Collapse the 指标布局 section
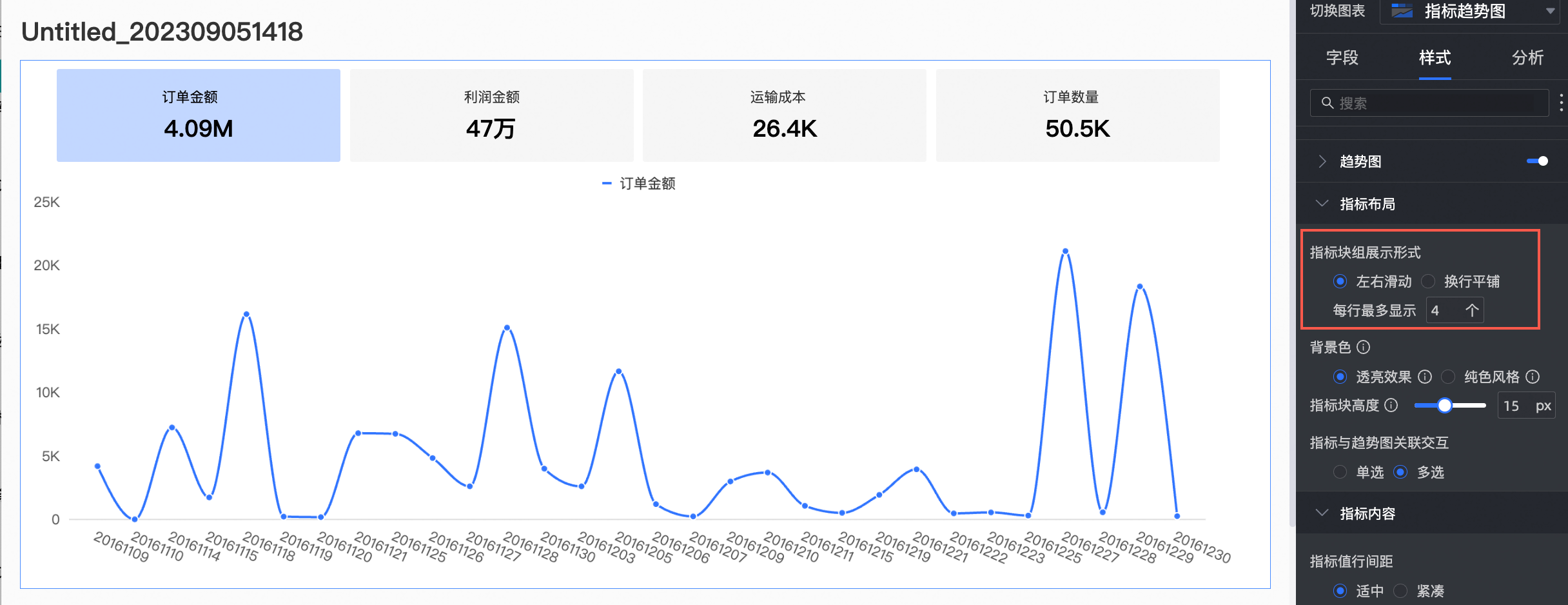Screen dimensions: 1568x605 point(1322,204)
